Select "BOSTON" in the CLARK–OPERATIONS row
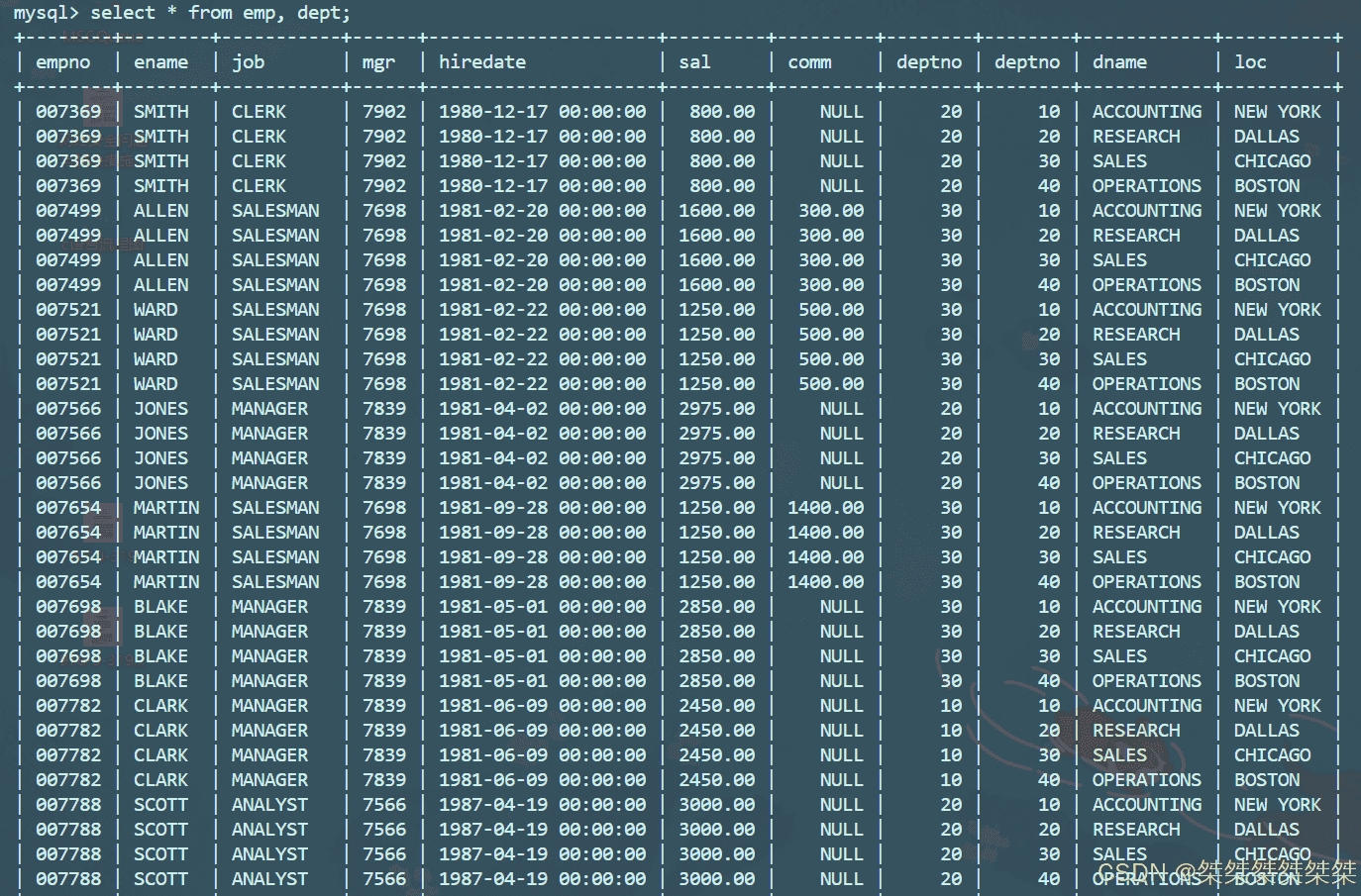The width and height of the screenshot is (1361, 896). pyautogui.click(x=1267, y=780)
